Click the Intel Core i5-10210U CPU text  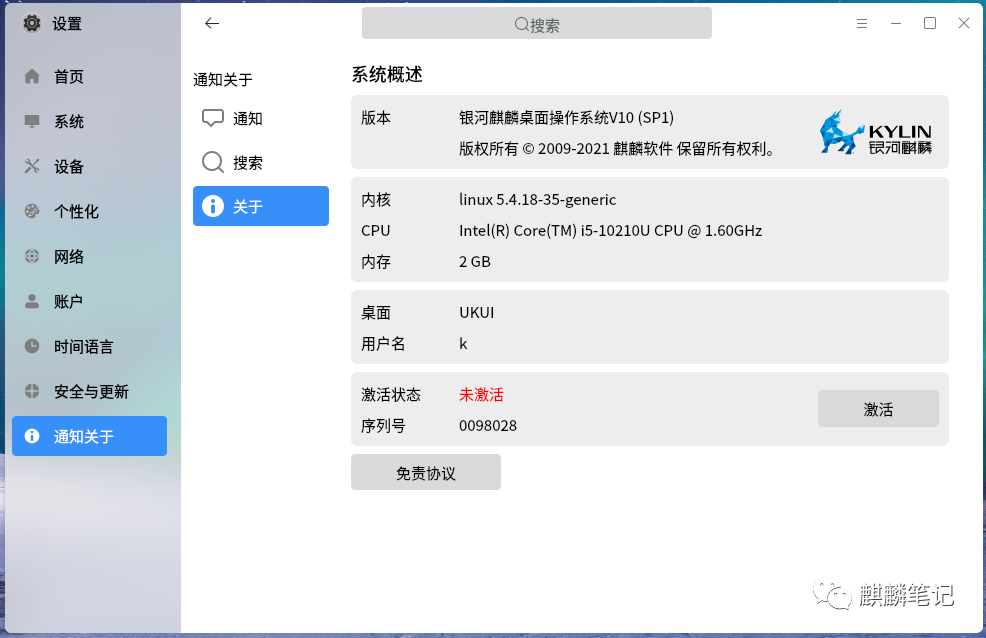click(611, 231)
